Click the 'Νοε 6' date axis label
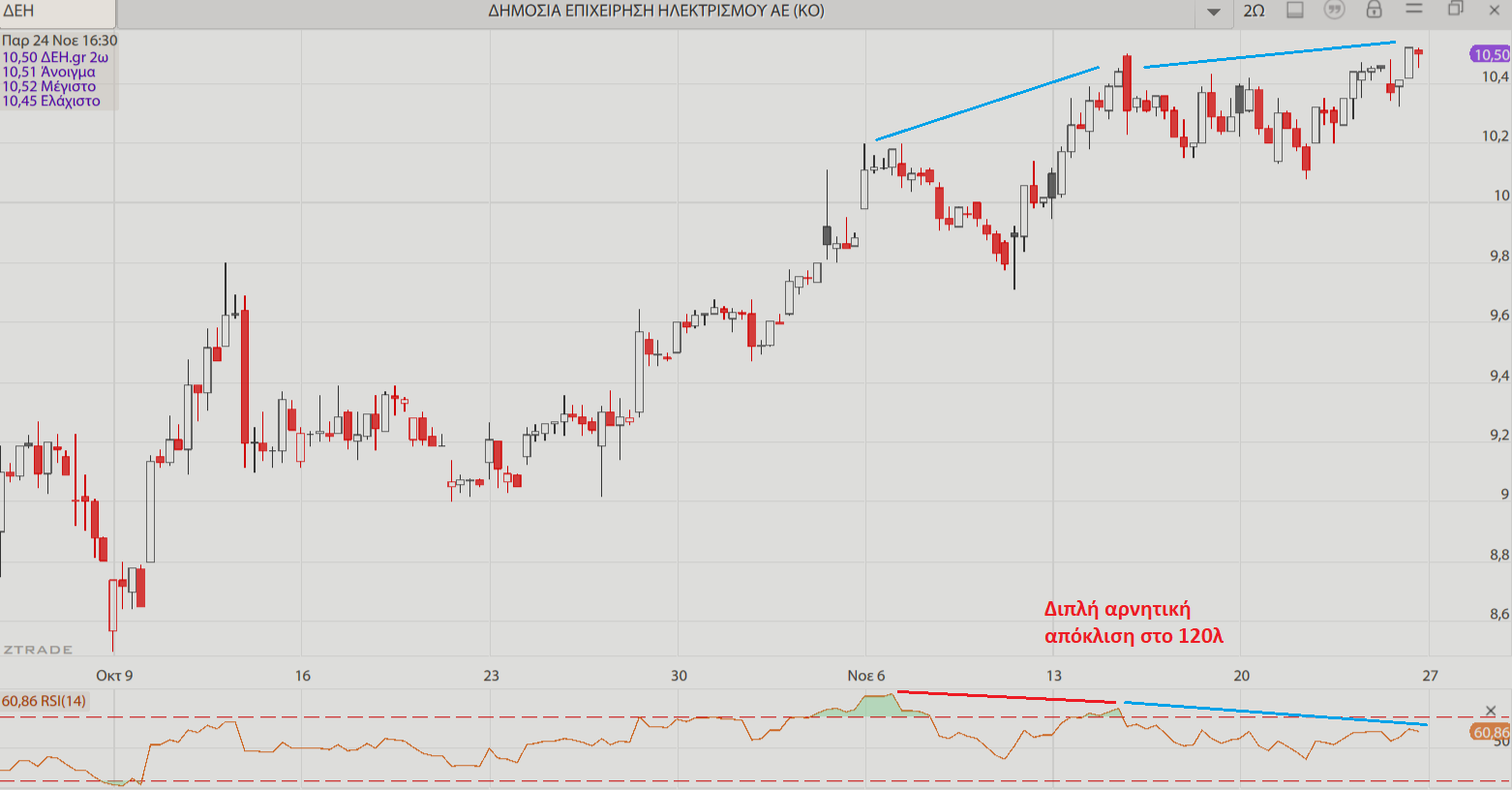Image resolution: width=1512 pixels, height=790 pixels. pos(866,676)
